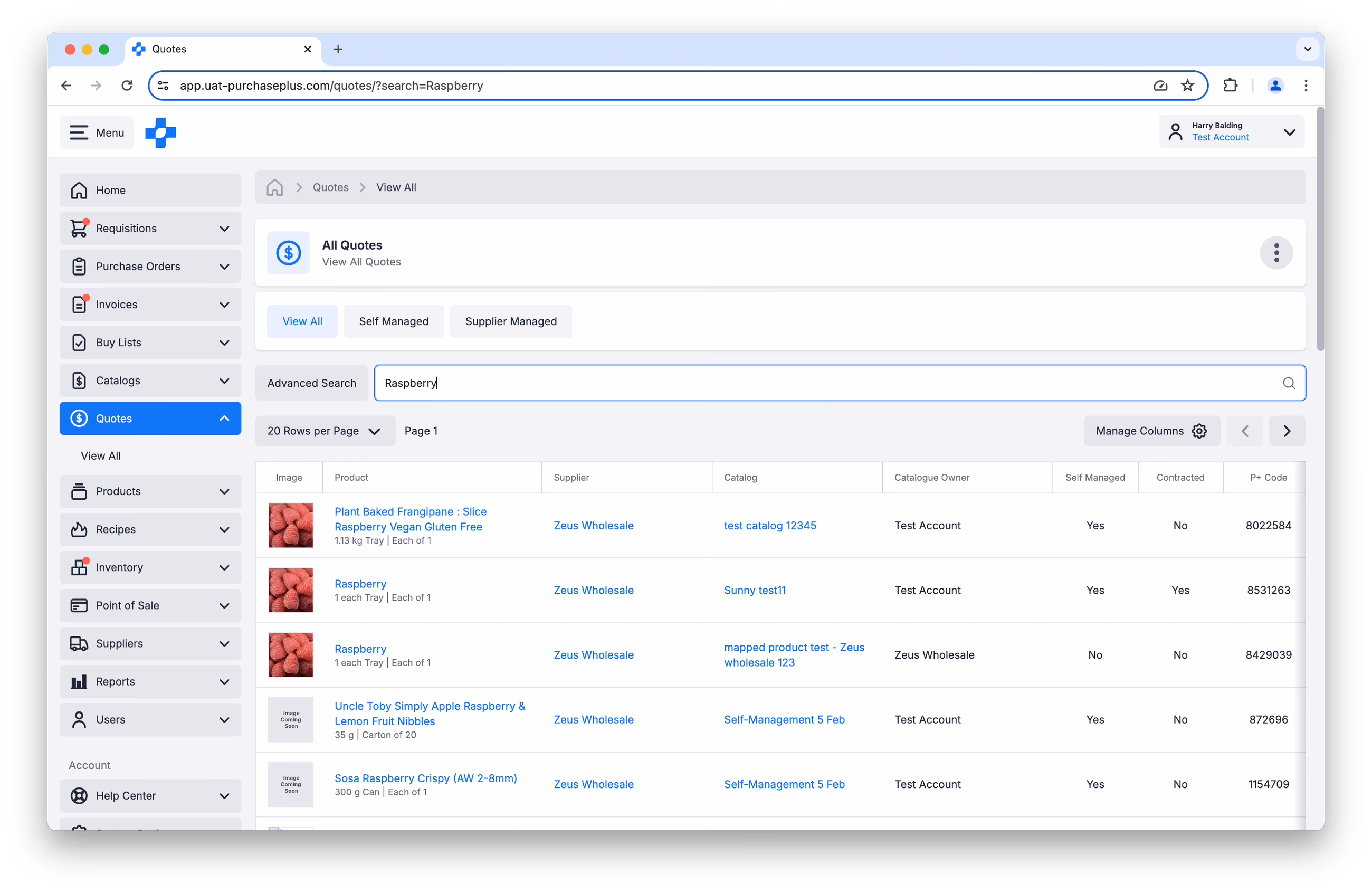Open the Quotes breadcrumb link
The height and width of the screenshot is (893, 1372).
(331, 187)
